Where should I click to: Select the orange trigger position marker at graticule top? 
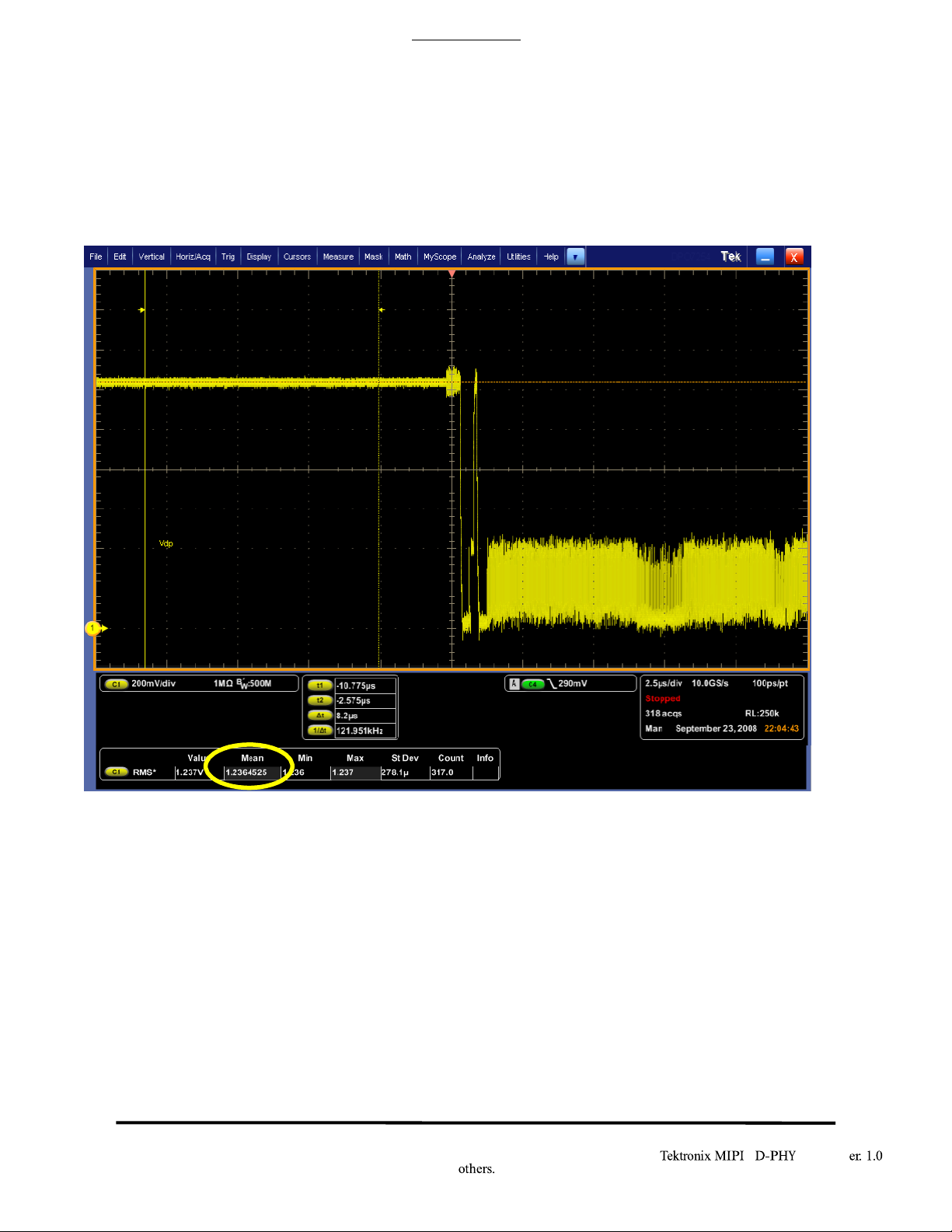click(x=452, y=274)
